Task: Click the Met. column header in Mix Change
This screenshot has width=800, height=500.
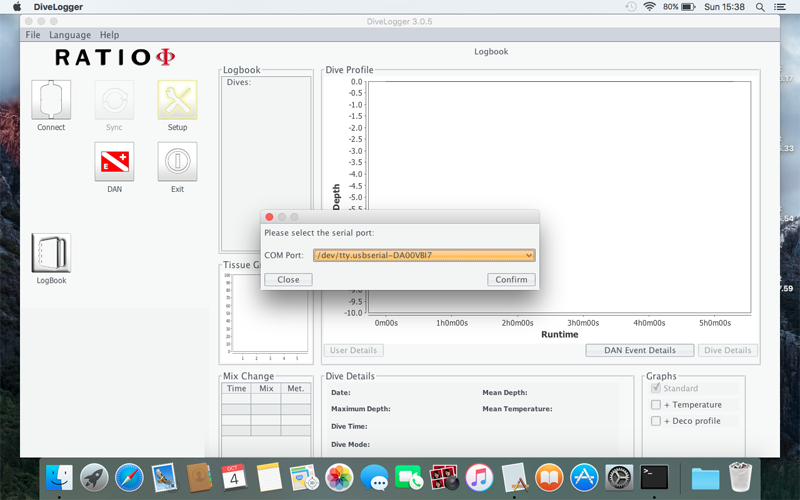Action: tap(296, 388)
